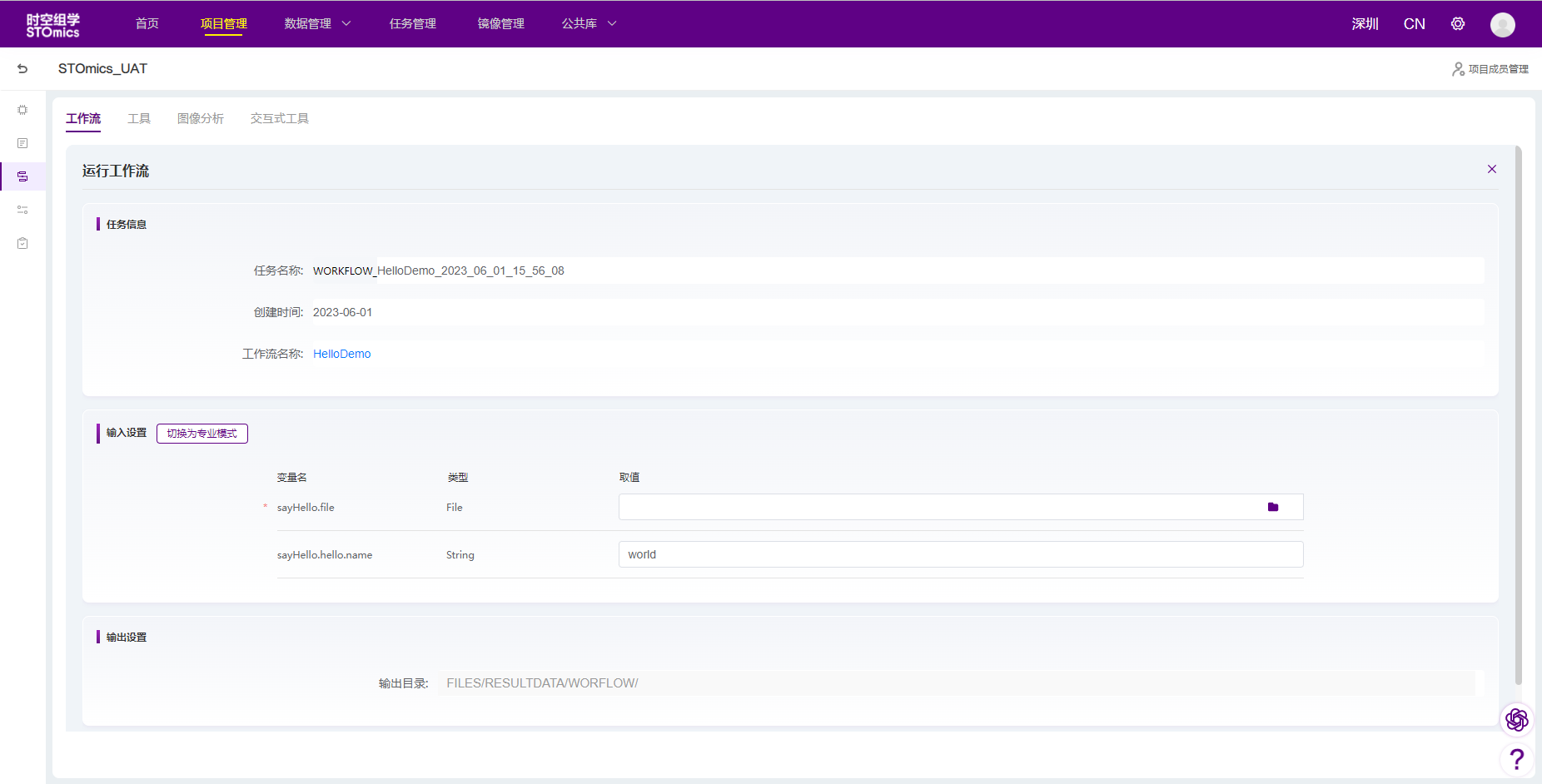Click the back arrow beside STOmics_UAT
Screen dimensions: 1542x784
[22, 69]
